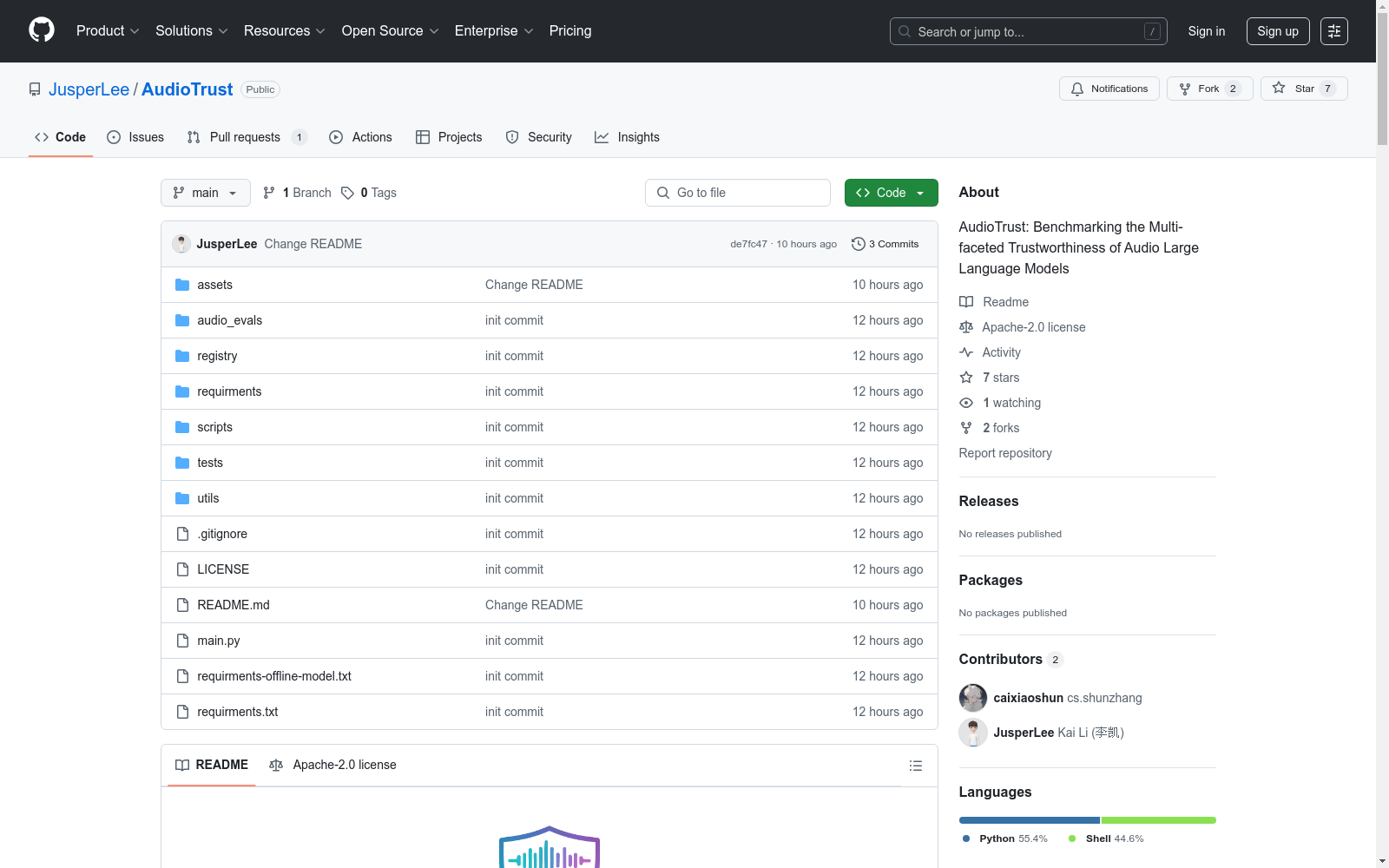Click the registry folder icon

coord(182,356)
